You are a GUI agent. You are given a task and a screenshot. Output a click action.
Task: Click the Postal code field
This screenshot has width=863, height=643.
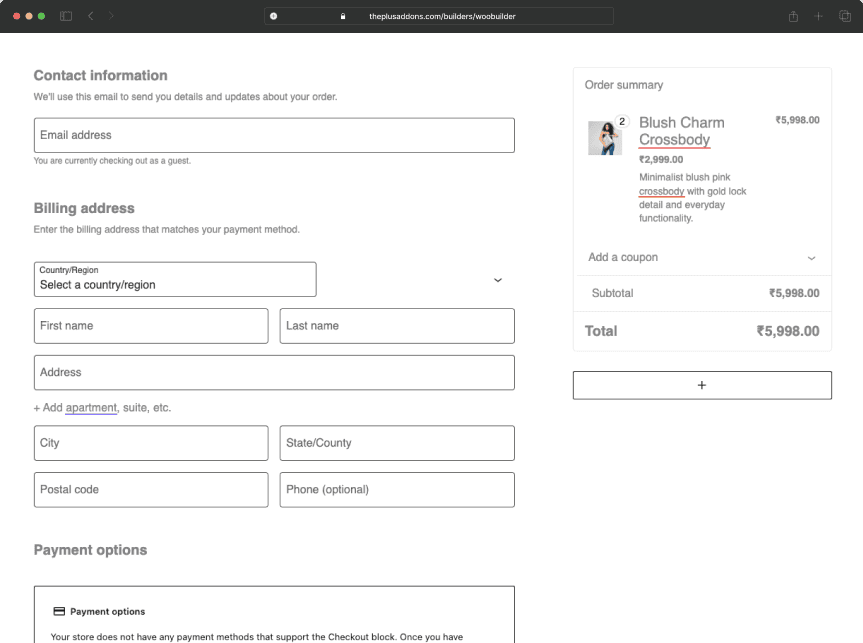[x=150, y=490]
